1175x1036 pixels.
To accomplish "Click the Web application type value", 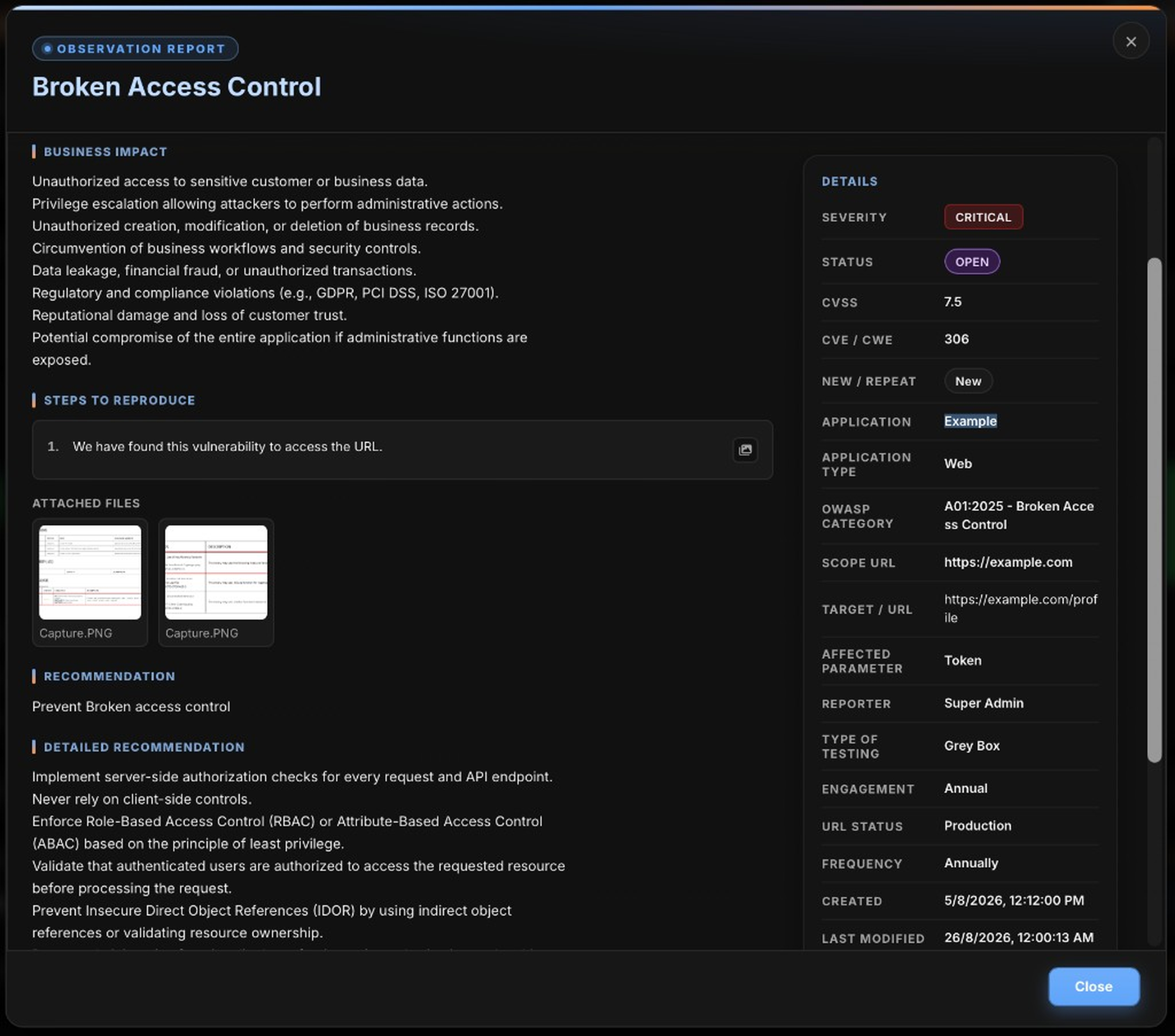I will tap(958, 464).
